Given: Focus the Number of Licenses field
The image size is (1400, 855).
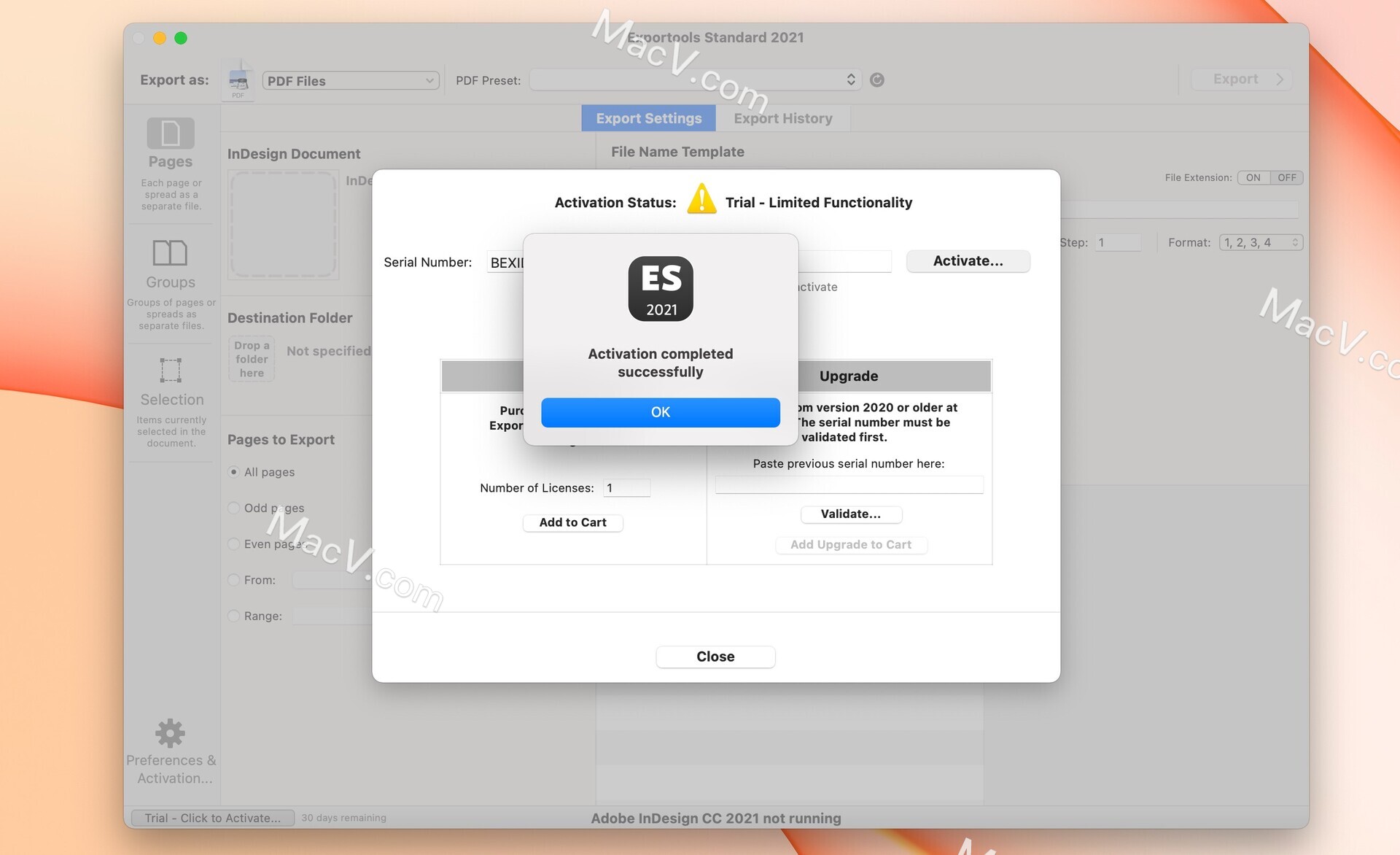Looking at the screenshot, I should [626, 488].
